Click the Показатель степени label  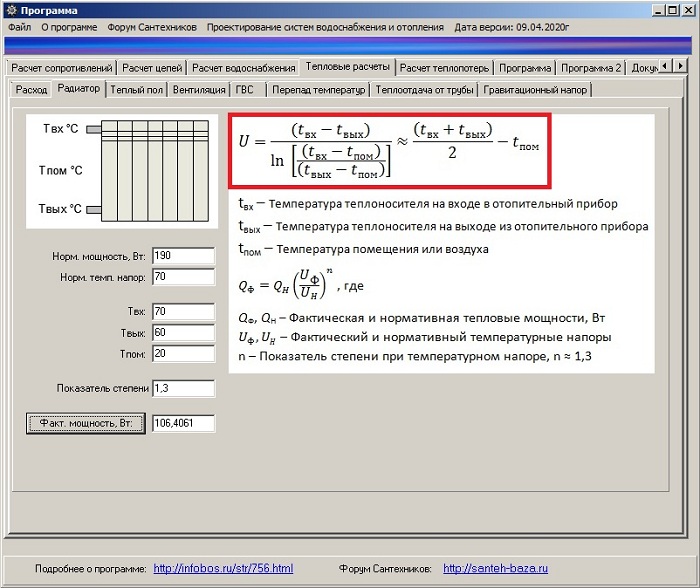tap(103, 388)
